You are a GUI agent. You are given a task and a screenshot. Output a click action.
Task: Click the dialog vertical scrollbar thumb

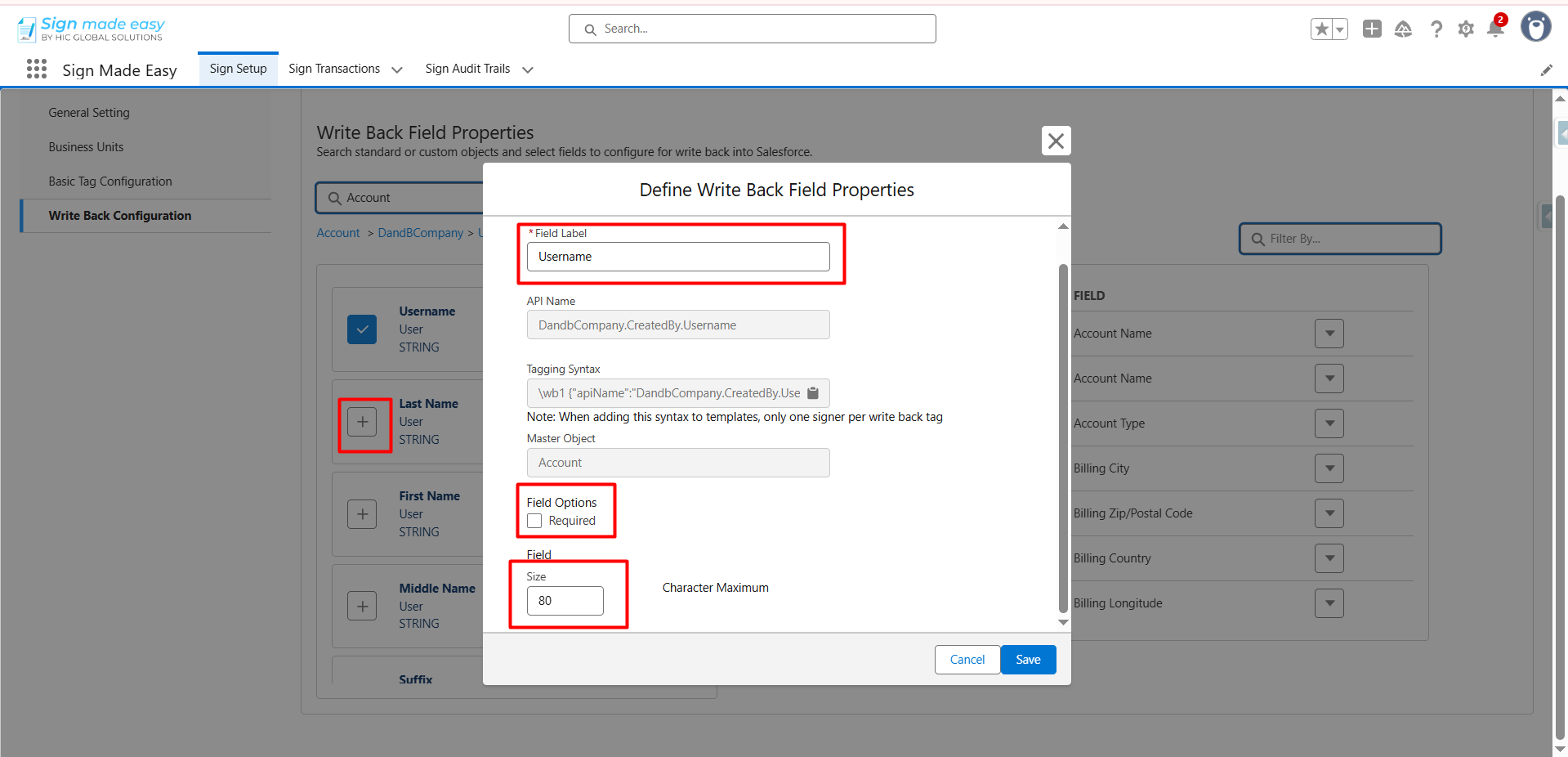pyautogui.click(x=1063, y=438)
